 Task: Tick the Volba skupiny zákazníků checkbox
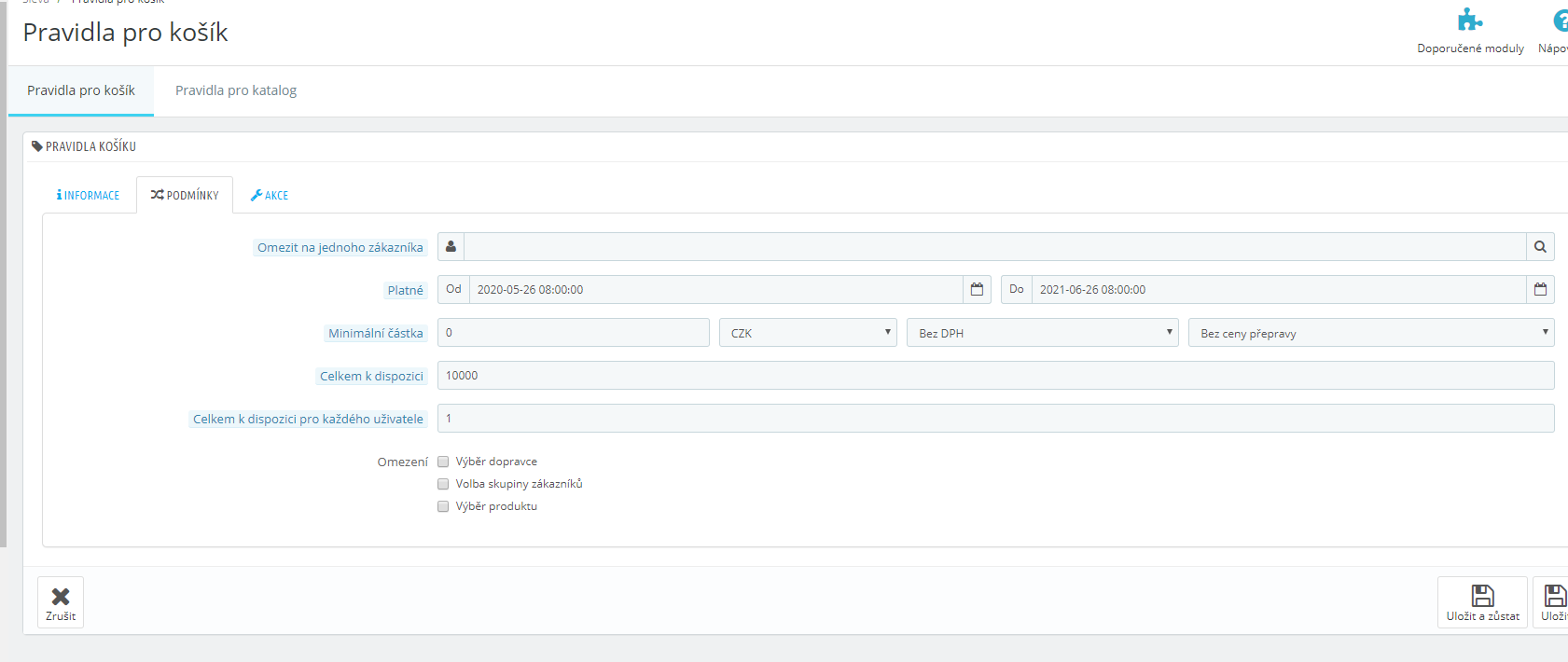coord(443,484)
